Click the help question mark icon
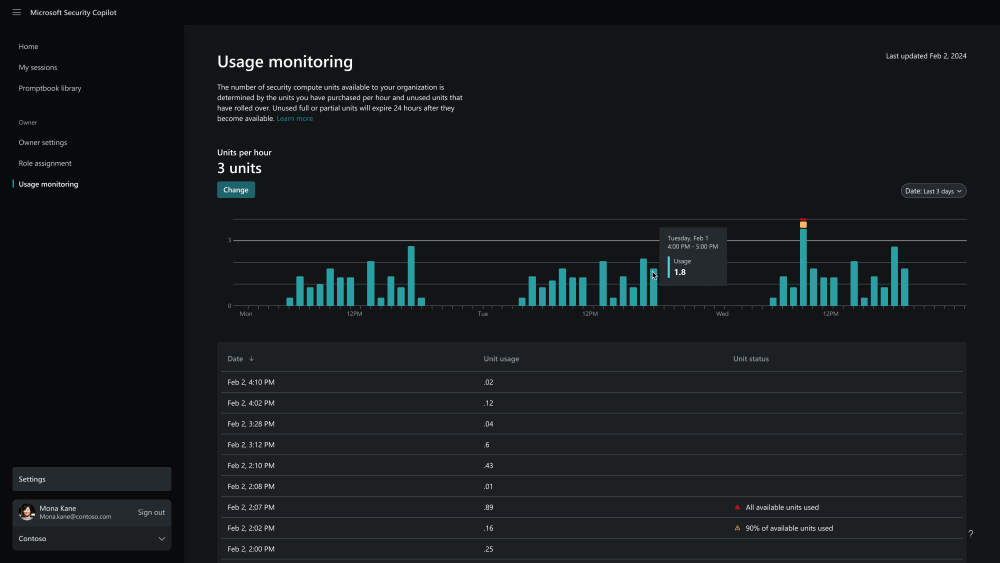The image size is (1000, 563). (x=970, y=534)
